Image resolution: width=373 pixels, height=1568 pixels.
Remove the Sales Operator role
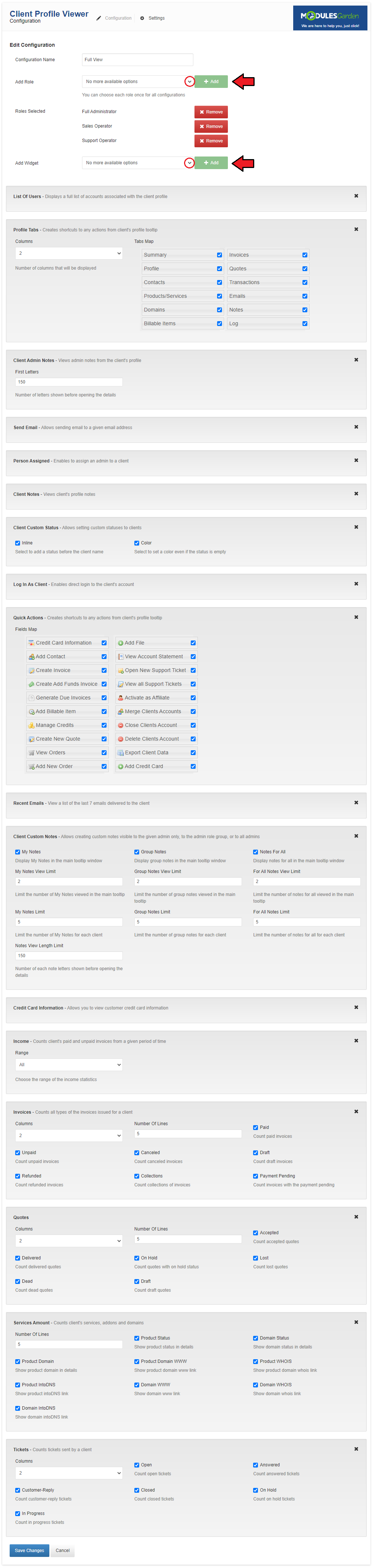[211, 126]
